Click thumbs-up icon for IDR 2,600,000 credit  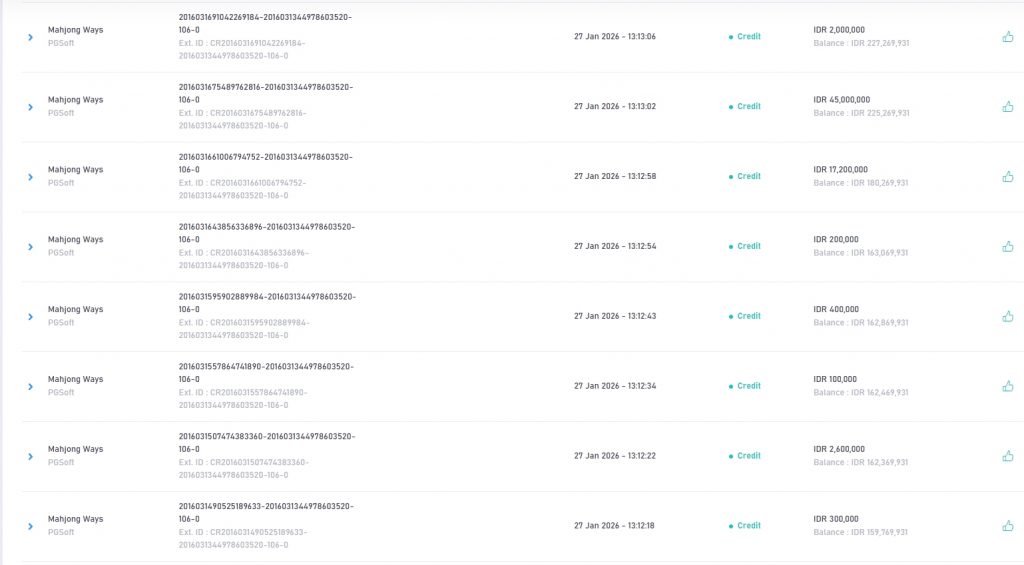(1007, 456)
